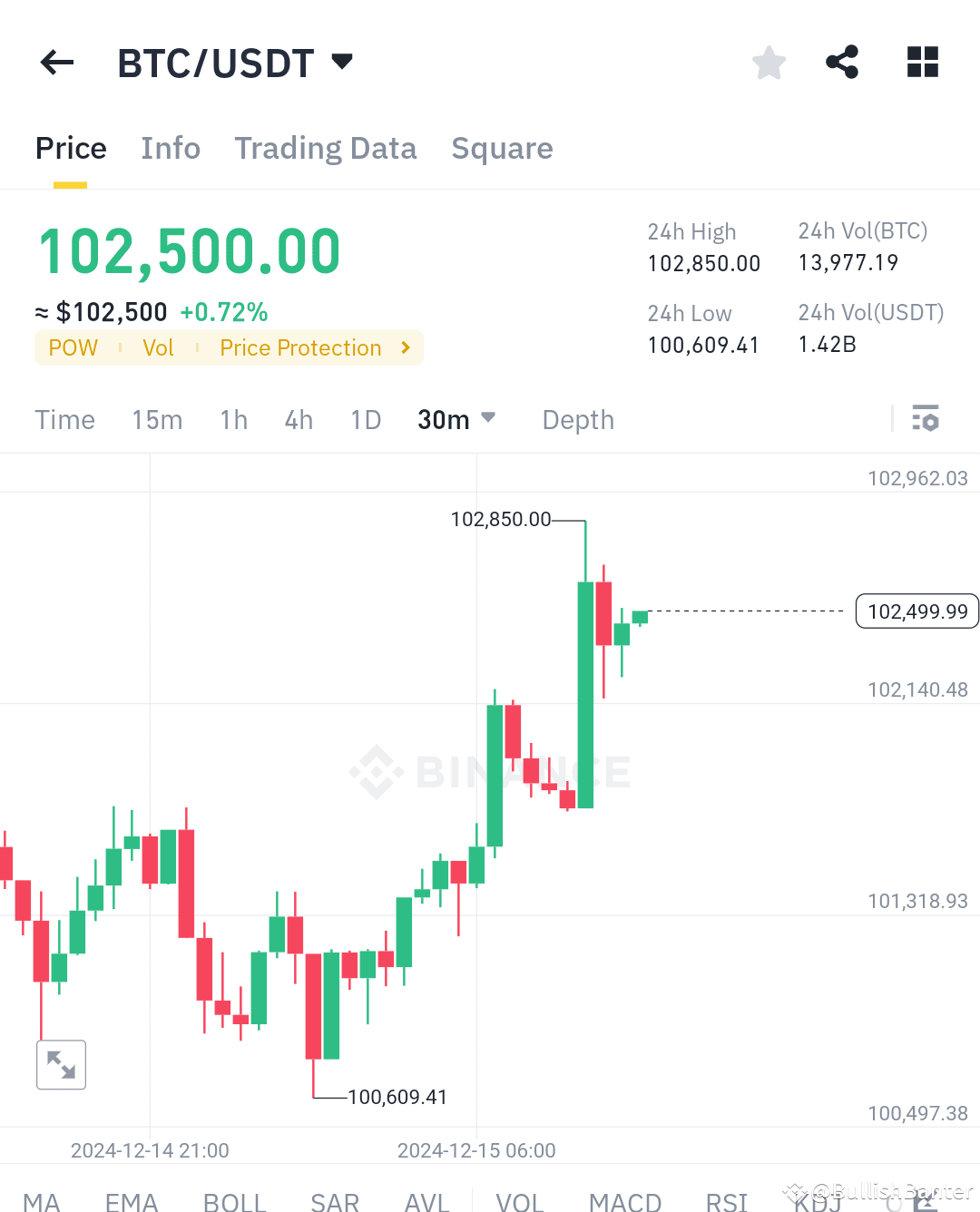Switch to the Trading Data tab
This screenshot has height=1212, width=980.
tap(326, 148)
